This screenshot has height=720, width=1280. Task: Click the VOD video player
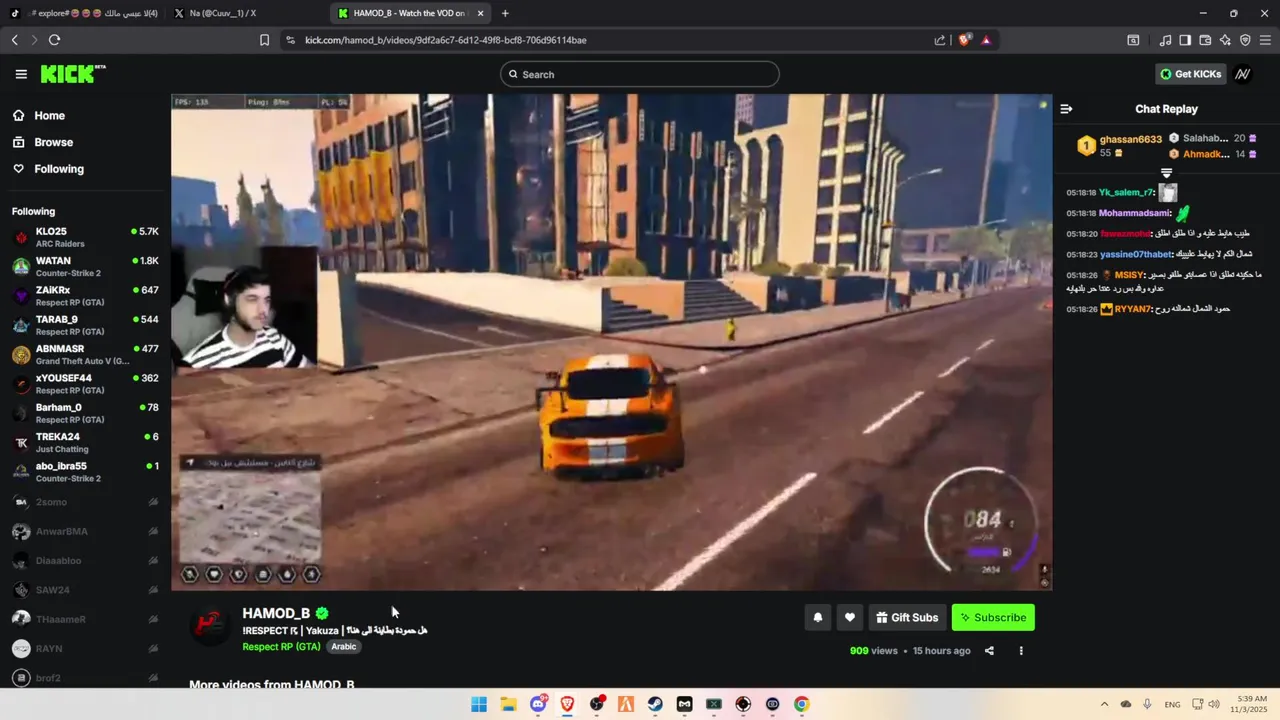611,342
